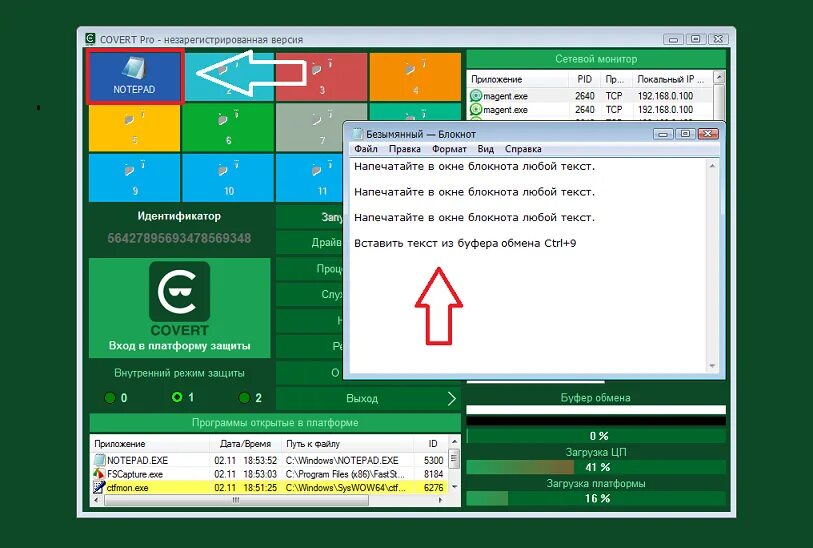Viewport: 813px width, 548px height.
Task: Click the path C:\Windows\NOTEPAD.EXE
Action: [342, 460]
